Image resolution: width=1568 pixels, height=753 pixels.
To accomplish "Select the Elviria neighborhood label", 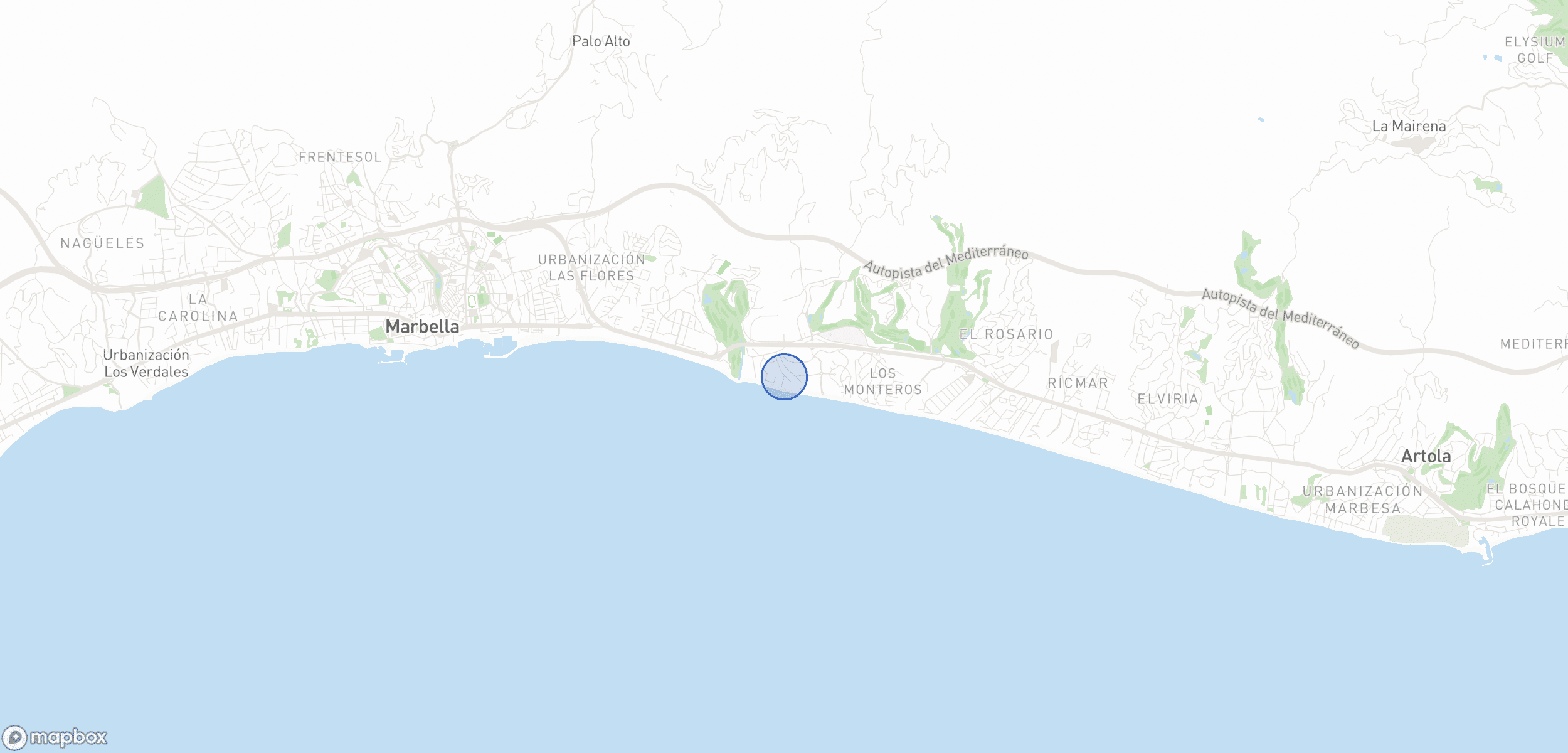I will pos(1168,399).
